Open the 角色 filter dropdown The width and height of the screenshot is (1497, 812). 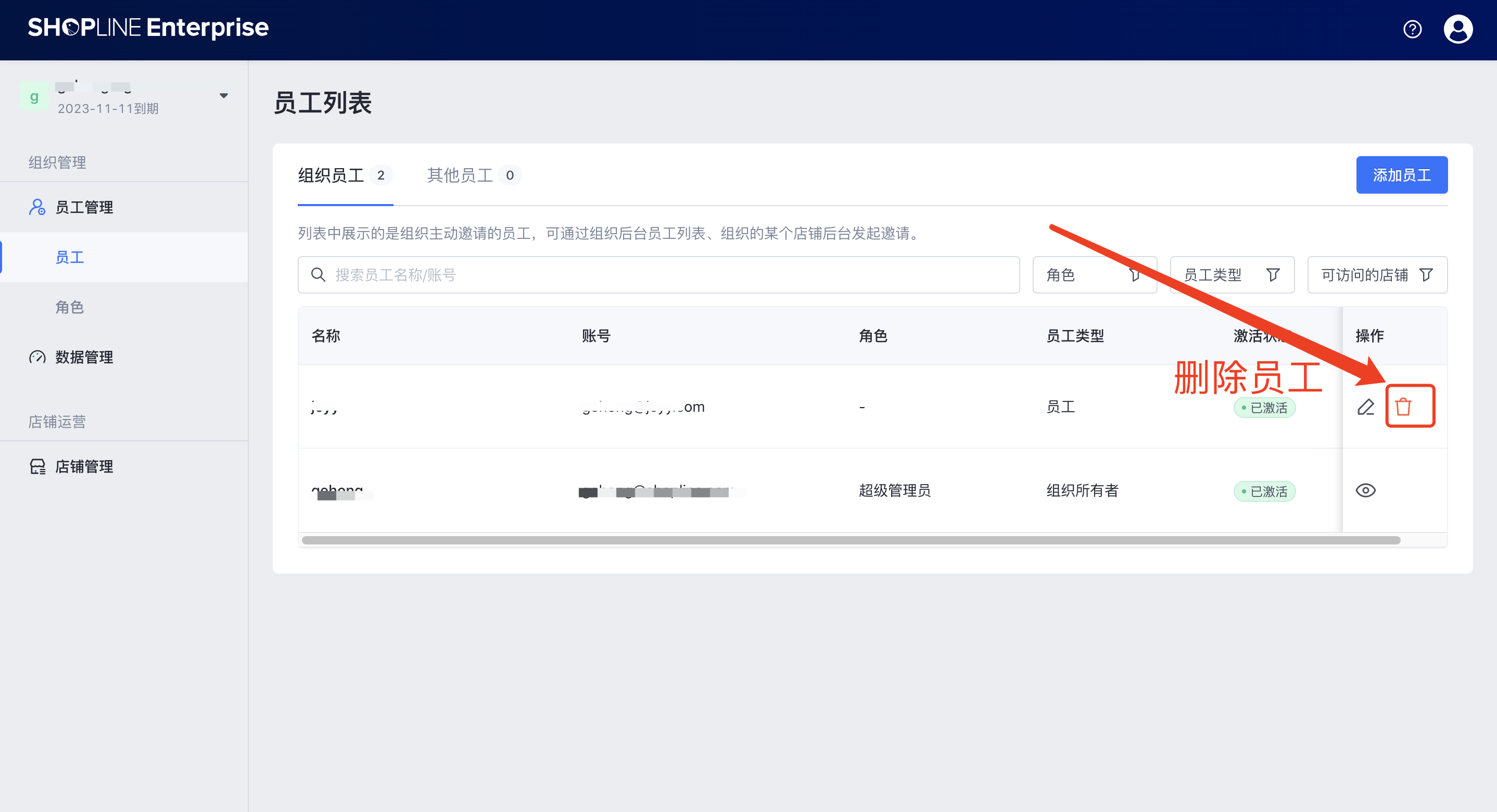point(1094,275)
